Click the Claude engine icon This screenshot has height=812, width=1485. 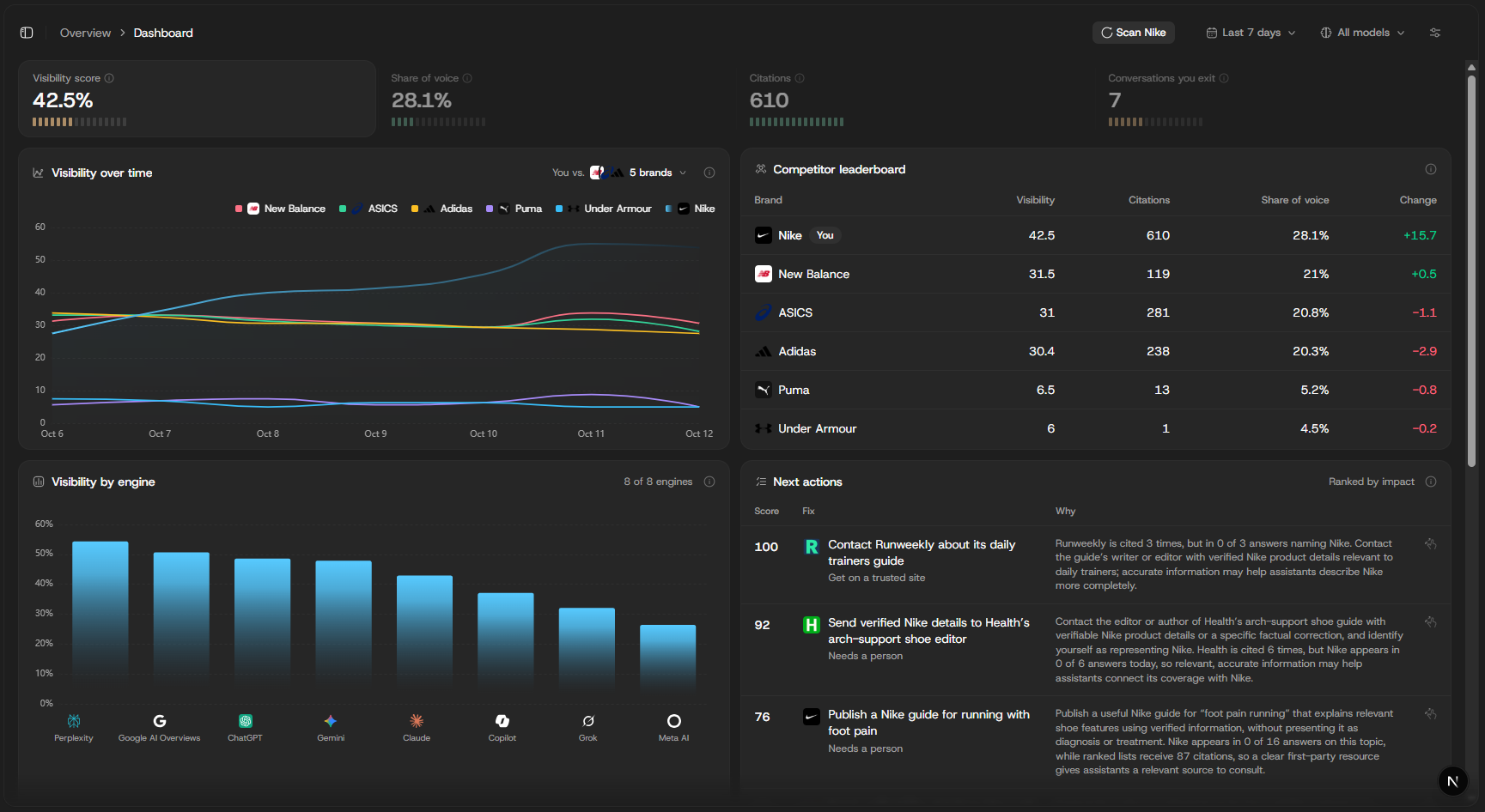point(417,721)
